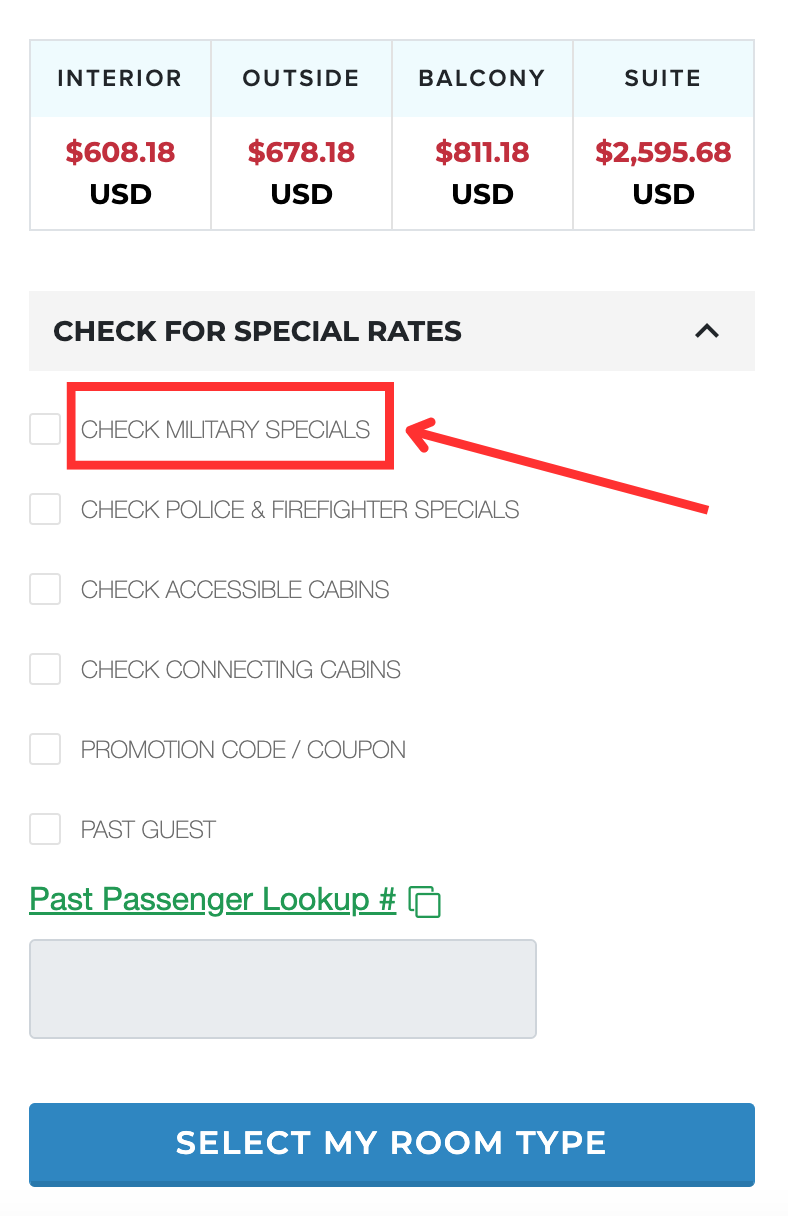The width and height of the screenshot is (788, 1216).
Task: Toggle the Check Connecting Cabins checkbox
Action: click(45, 670)
